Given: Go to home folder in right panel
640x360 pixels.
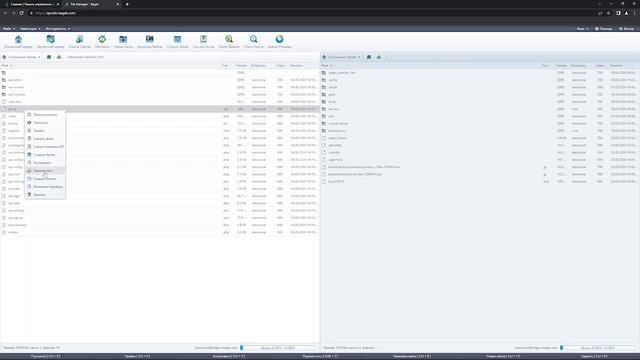Looking at the screenshot, I should tap(369, 57).
